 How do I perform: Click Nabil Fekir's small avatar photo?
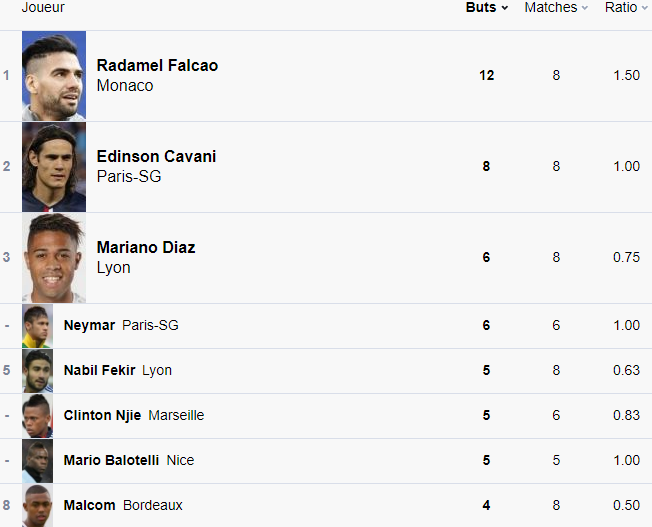(x=38, y=371)
